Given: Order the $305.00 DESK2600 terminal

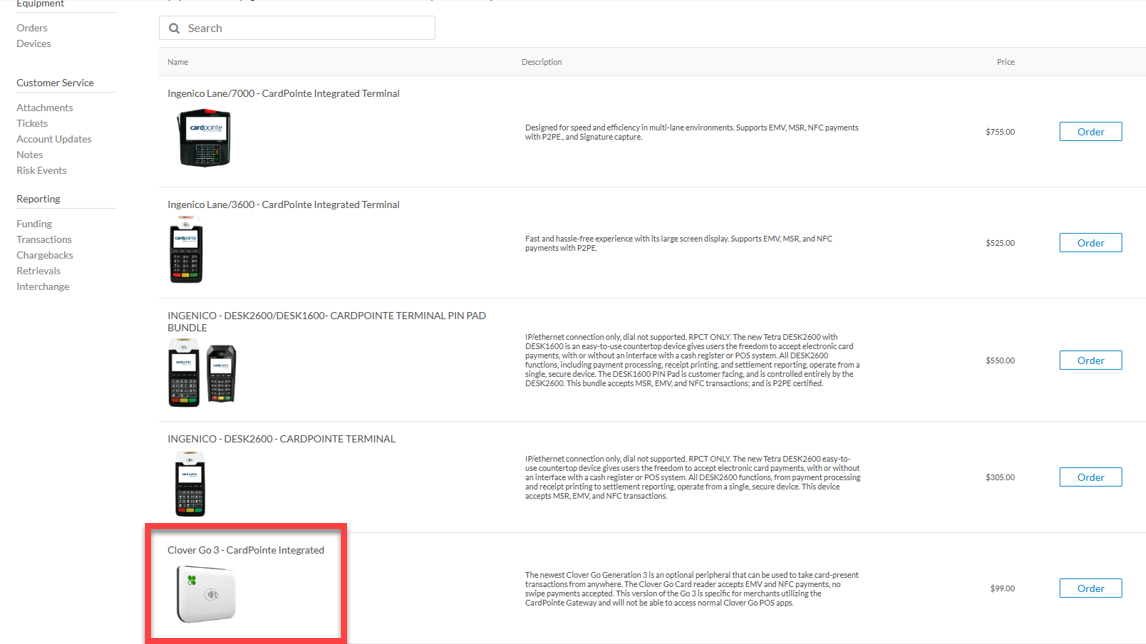Looking at the screenshot, I should point(1090,477).
